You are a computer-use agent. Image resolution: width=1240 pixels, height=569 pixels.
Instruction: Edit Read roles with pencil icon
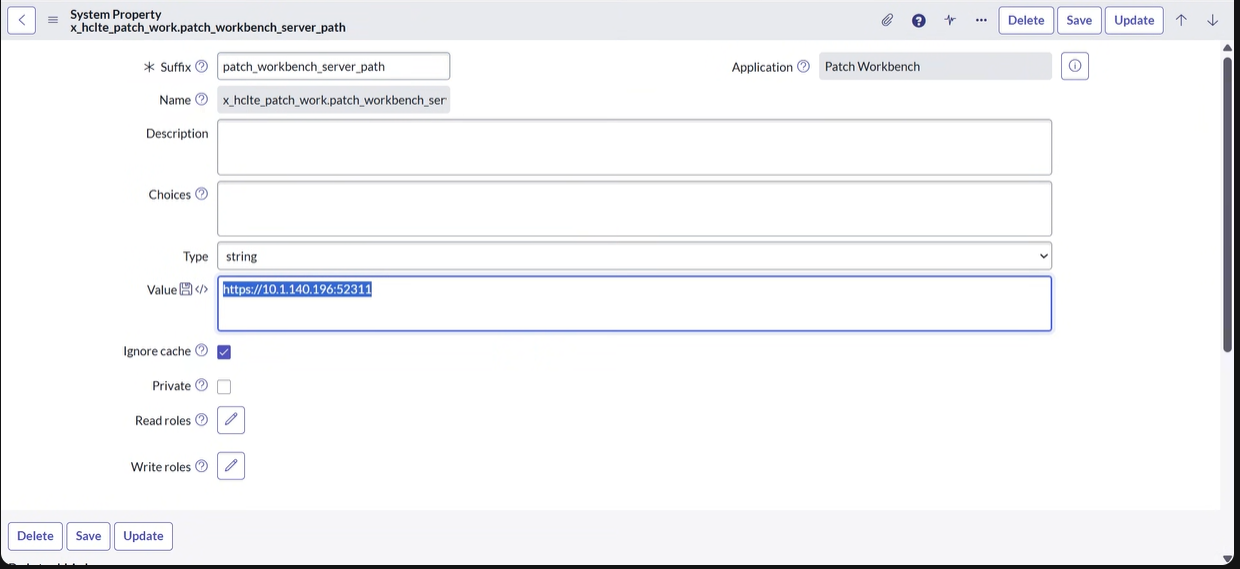pyautogui.click(x=231, y=420)
